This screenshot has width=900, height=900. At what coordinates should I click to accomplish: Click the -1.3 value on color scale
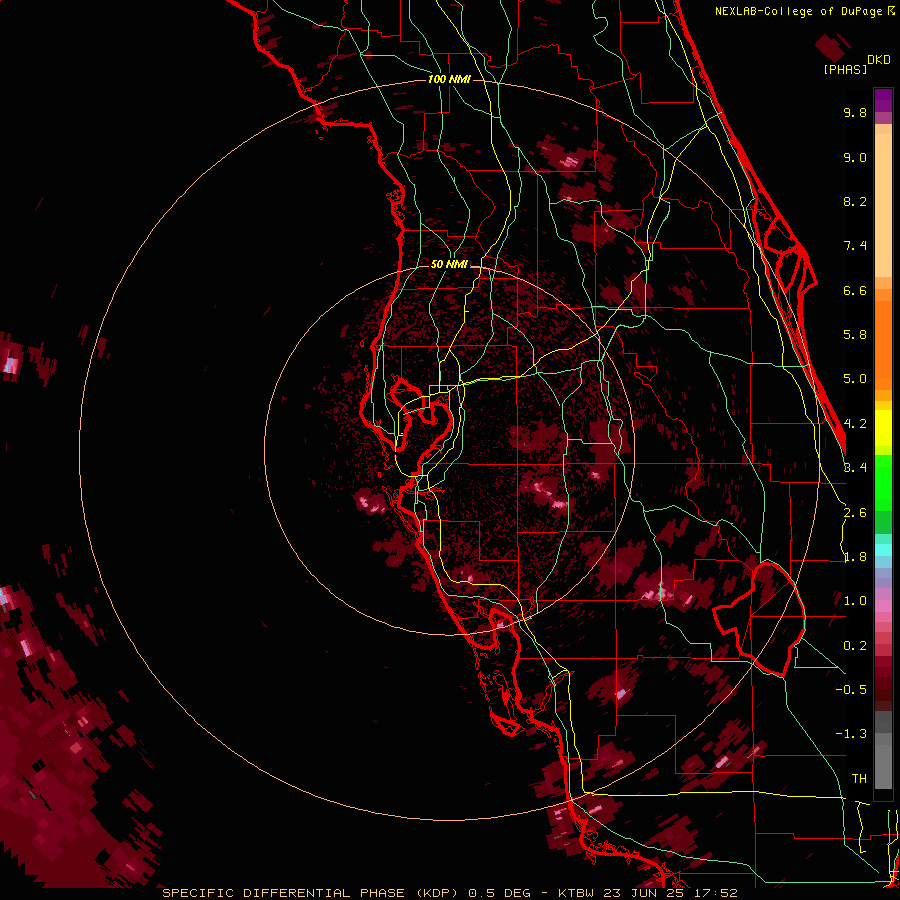pos(851,734)
